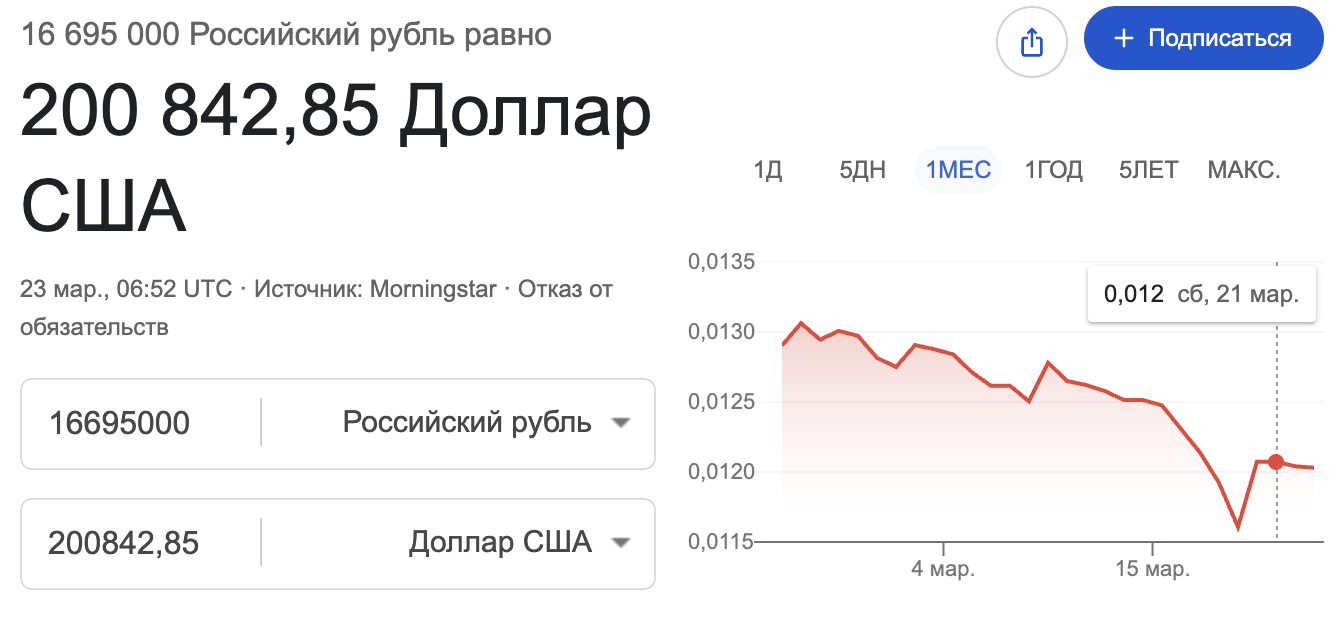The height and width of the screenshot is (640, 1338).
Task: Switch to the 1ГОД chart view
Action: tap(1053, 170)
